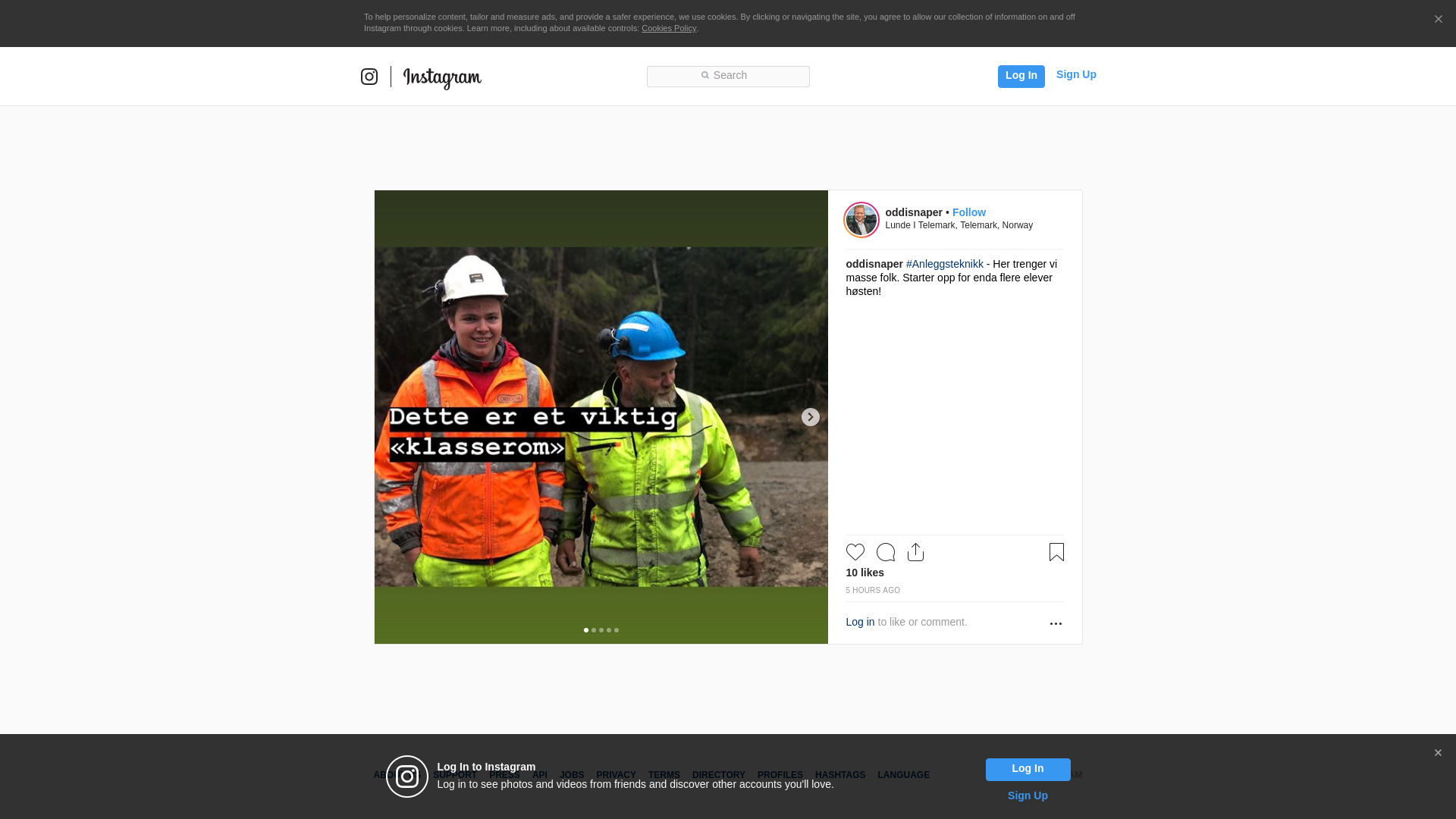This screenshot has height=819, width=1456.
Task: Open PRIVACY footer link
Action: click(616, 775)
